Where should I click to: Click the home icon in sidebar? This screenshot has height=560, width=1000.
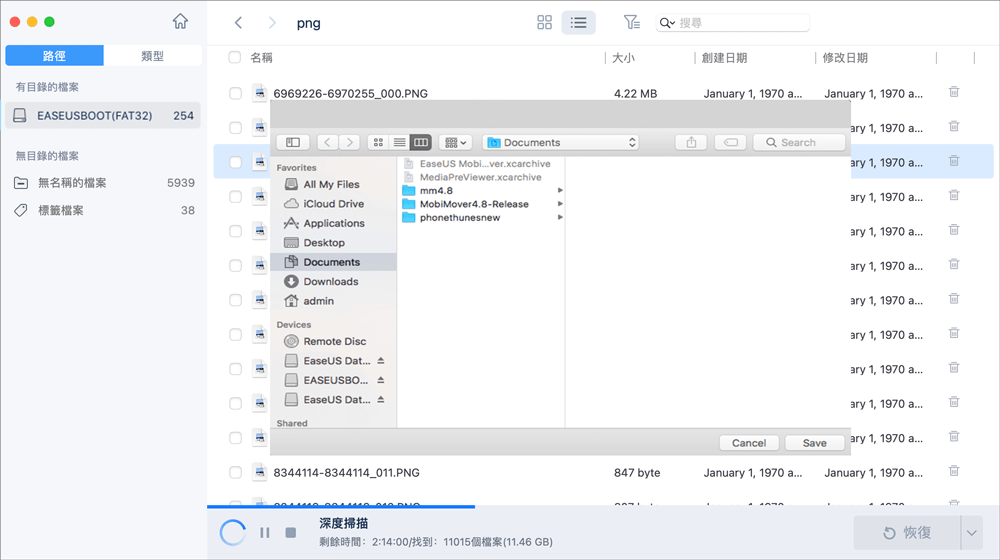pos(180,21)
